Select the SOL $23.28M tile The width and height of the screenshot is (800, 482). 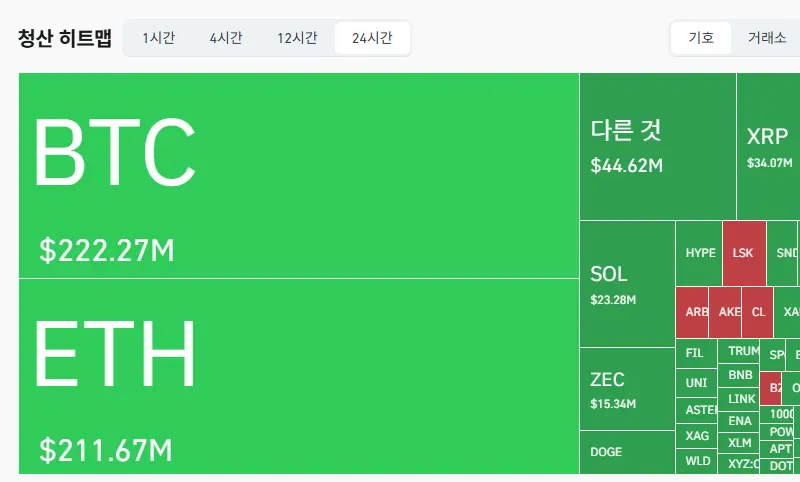628,284
